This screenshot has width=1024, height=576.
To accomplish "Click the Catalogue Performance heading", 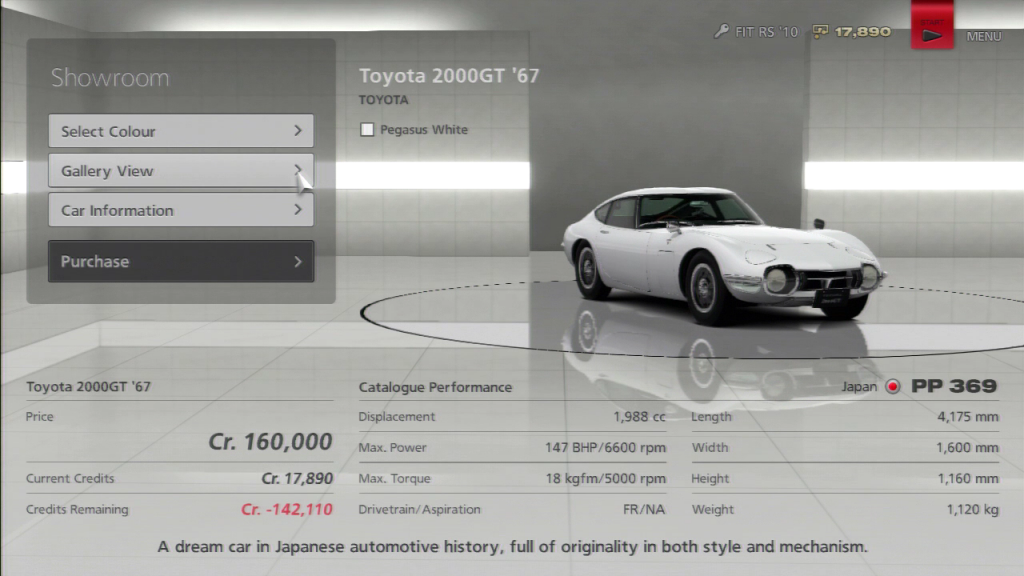I will 435,387.
